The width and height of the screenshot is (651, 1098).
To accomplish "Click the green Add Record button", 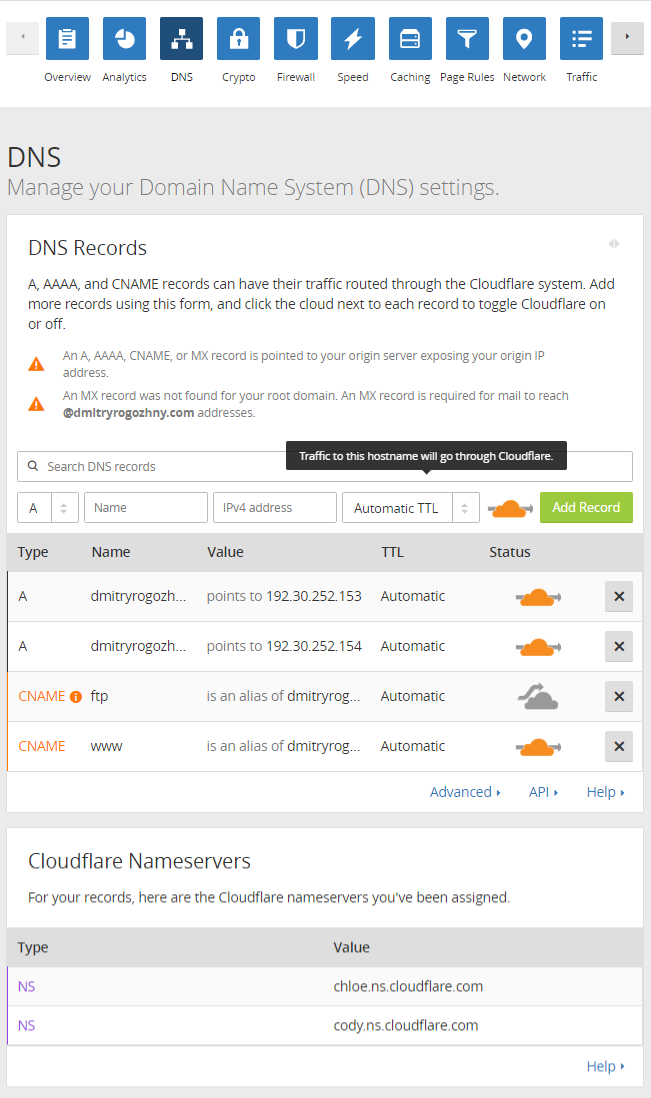I will click(x=586, y=507).
